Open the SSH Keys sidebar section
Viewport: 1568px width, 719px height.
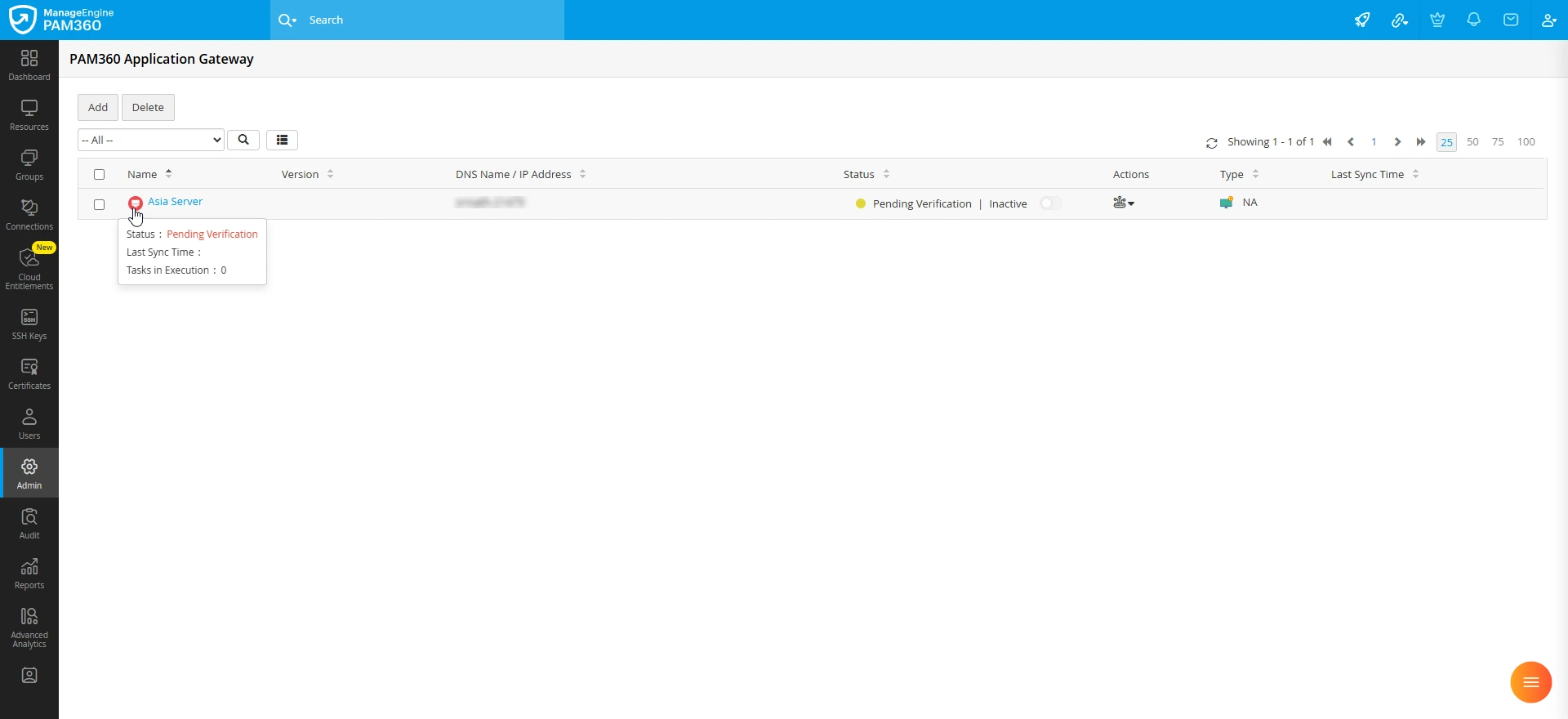pos(29,324)
